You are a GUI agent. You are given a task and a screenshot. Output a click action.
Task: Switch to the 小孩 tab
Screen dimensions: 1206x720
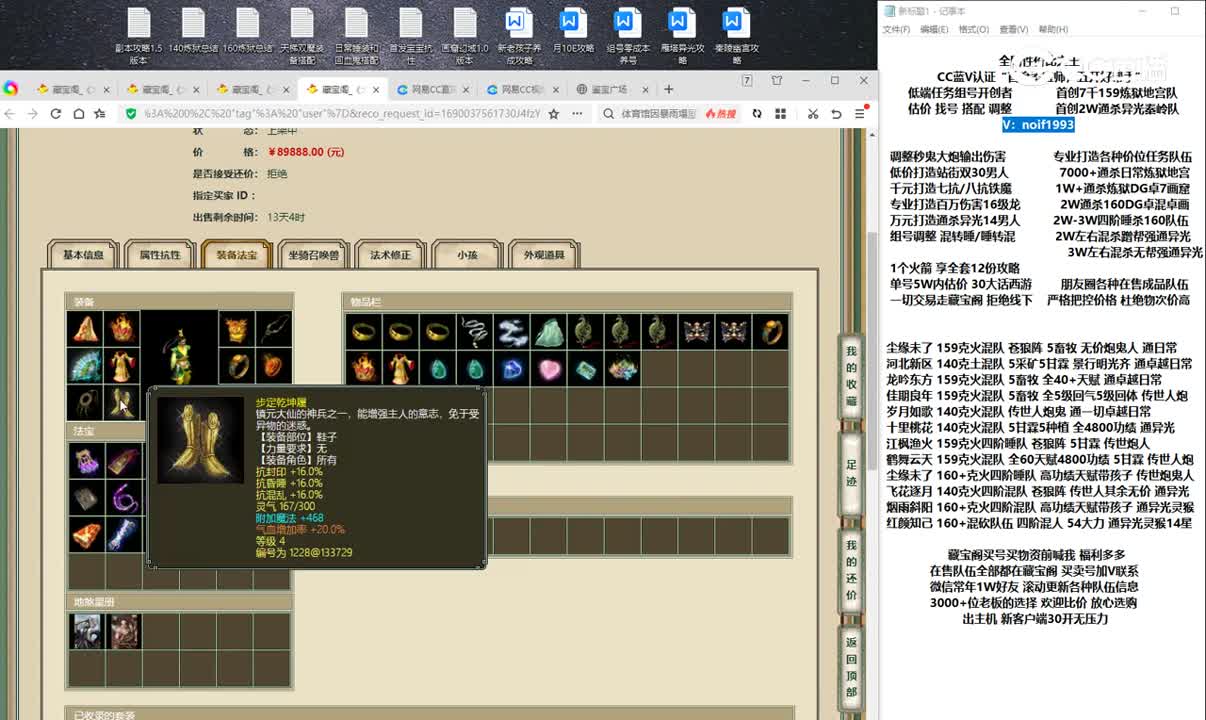[467, 255]
